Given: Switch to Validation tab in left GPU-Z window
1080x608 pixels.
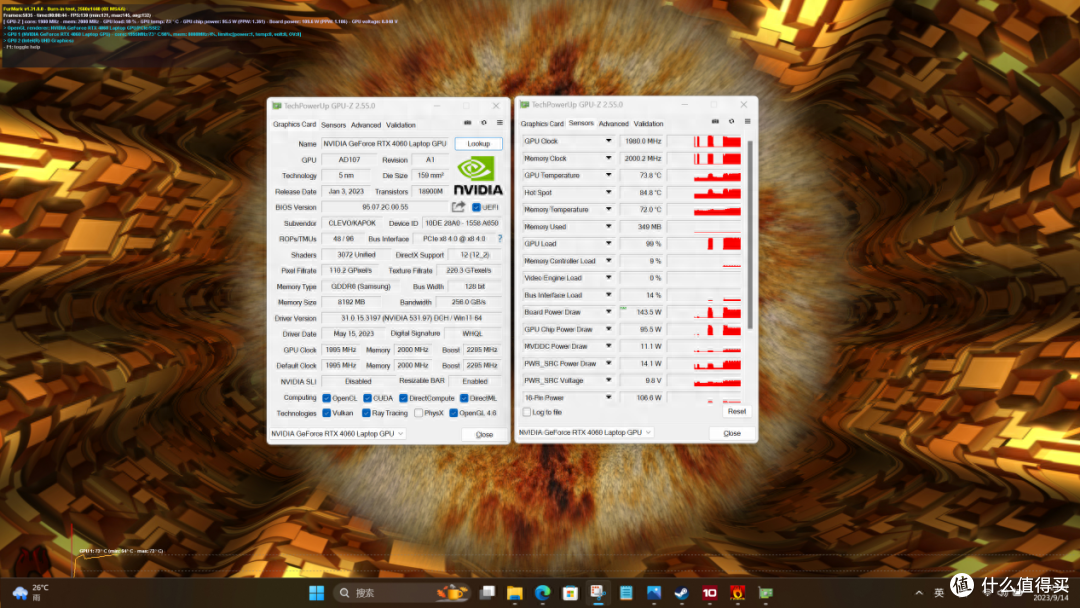Looking at the screenshot, I should 400,125.
